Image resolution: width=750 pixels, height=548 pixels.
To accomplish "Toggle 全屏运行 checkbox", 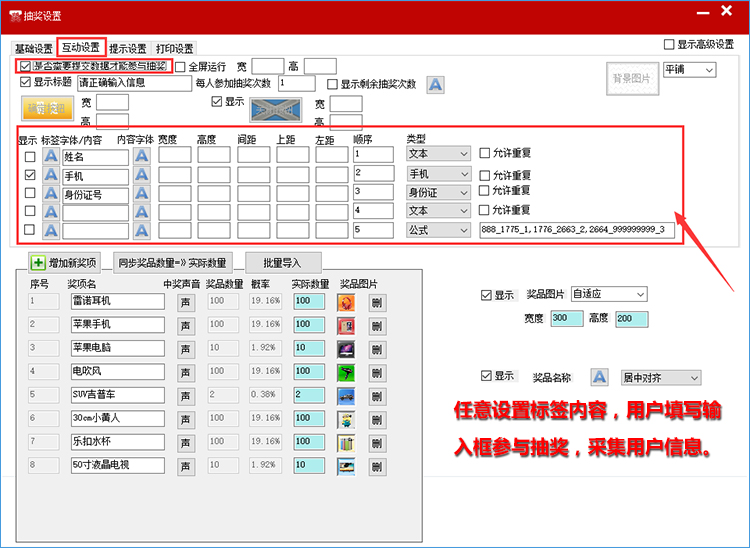I will click(181, 67).
